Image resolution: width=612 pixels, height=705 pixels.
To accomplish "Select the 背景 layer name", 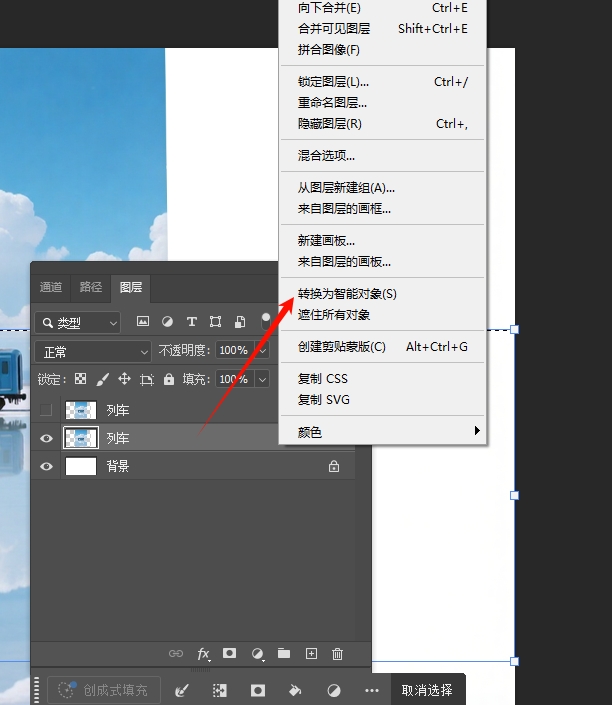I will point(118,466).
